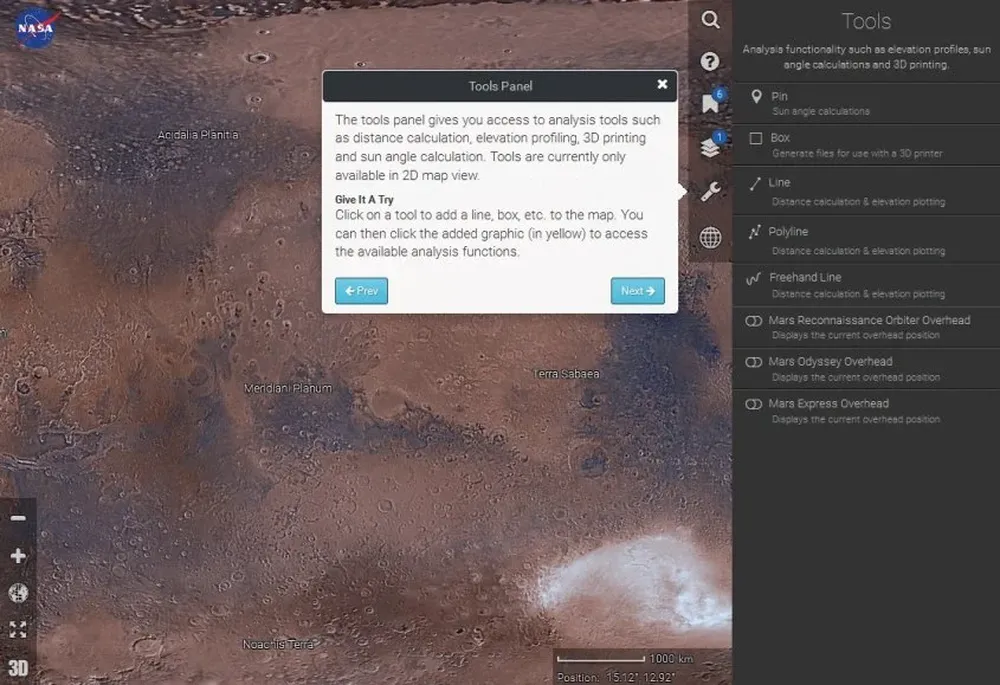Switch to 3D view mode
This screenshot has width=1000, height=685.
(18, 668)
